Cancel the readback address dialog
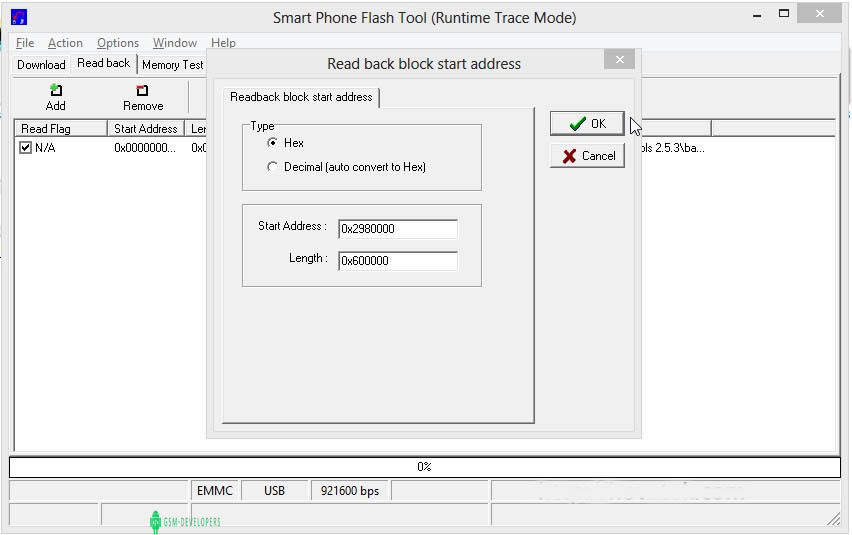Image resolution: width=852 pixels, height=535 pixels. [x=587, y=156]
